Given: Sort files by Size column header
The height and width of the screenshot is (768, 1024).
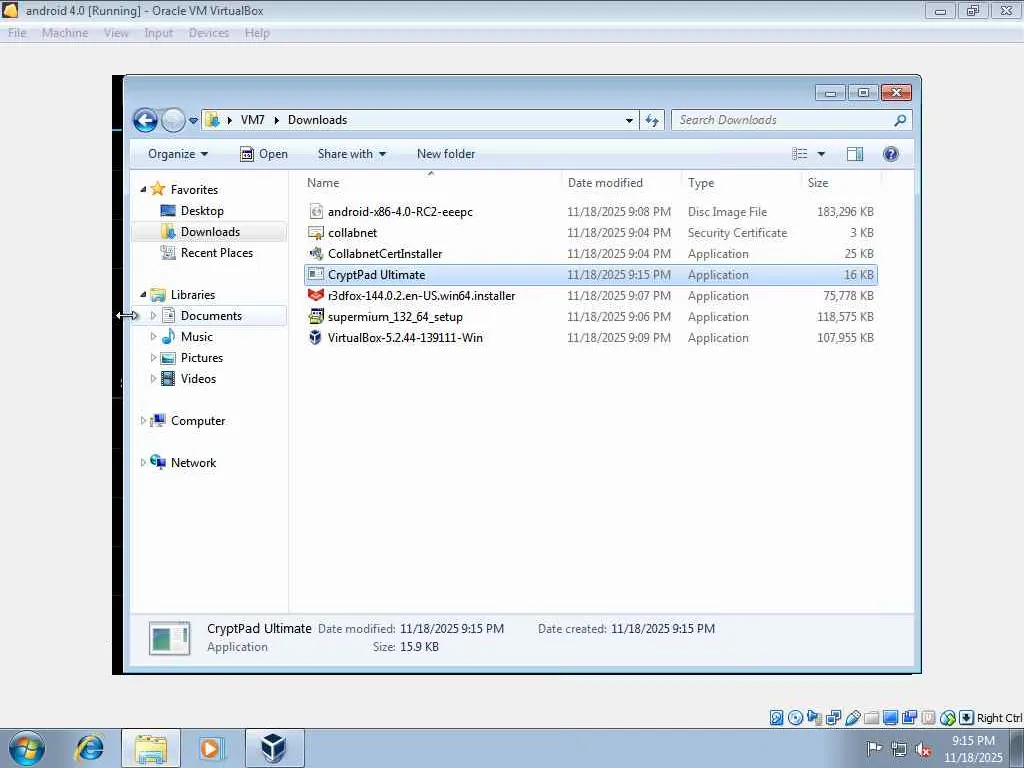Looking at the screenshot, I should [840, 183].
